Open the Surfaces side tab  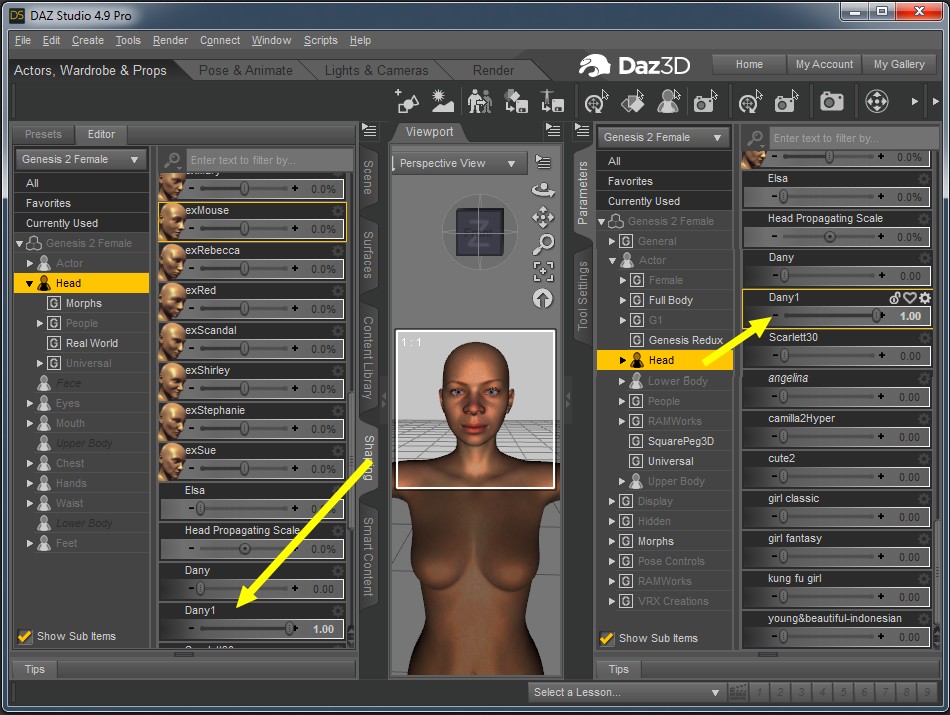[368, 254]
